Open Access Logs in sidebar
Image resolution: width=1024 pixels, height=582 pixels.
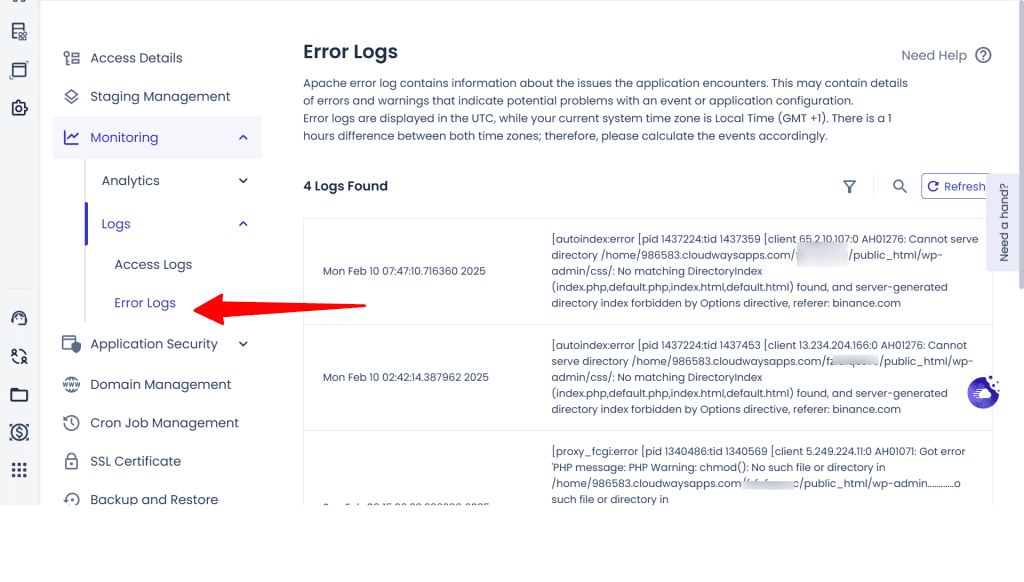click(153, 265)
